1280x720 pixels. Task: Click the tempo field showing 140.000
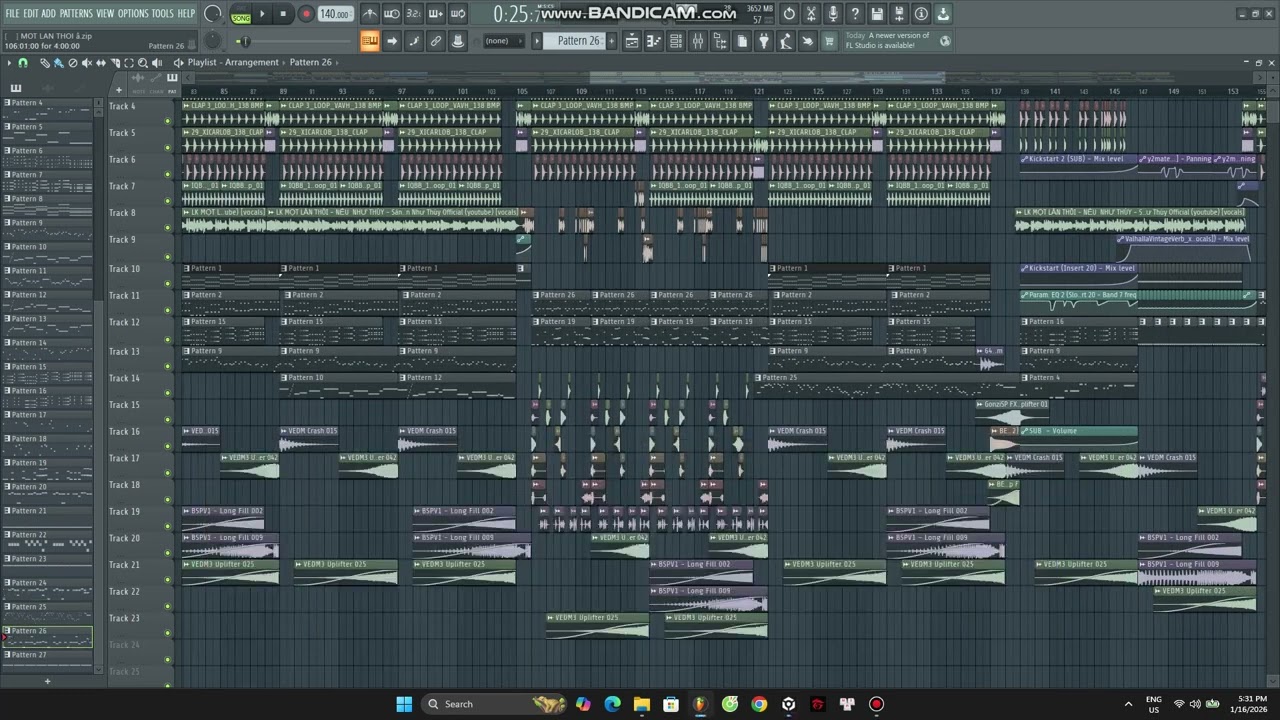[335, 14]
